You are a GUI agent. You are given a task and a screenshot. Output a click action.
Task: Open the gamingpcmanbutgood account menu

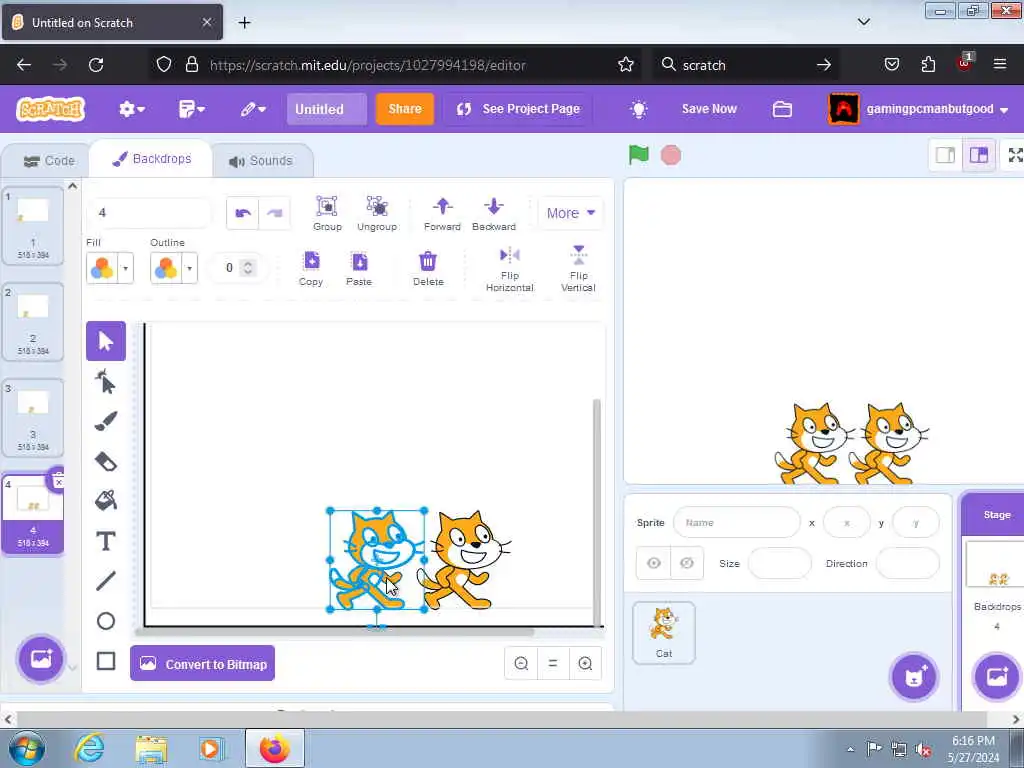tap(919, 109)
